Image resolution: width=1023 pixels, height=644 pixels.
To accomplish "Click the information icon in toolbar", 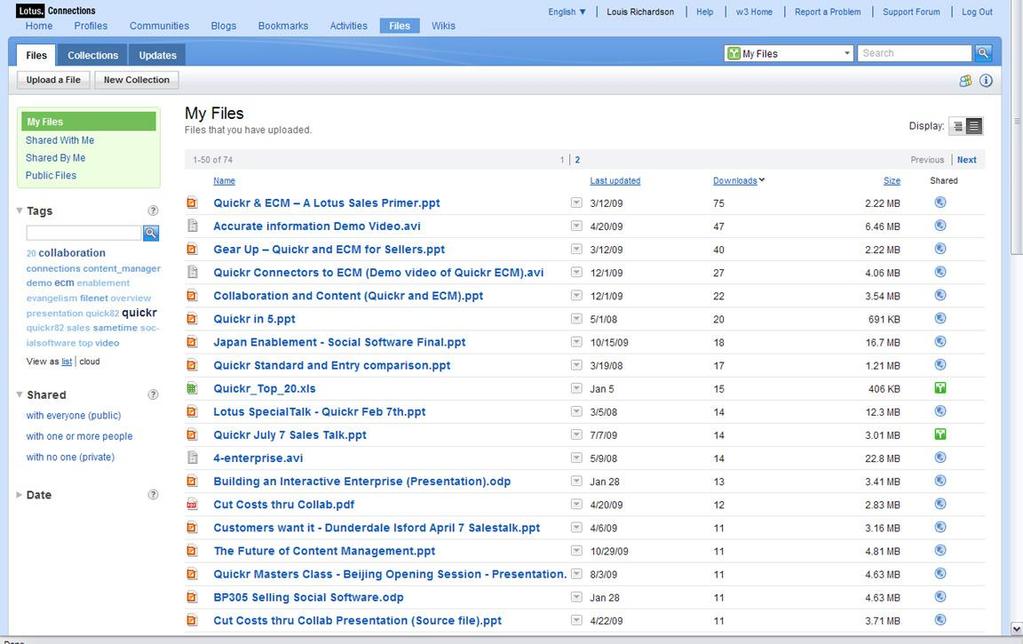I will [x=986, y=80].
